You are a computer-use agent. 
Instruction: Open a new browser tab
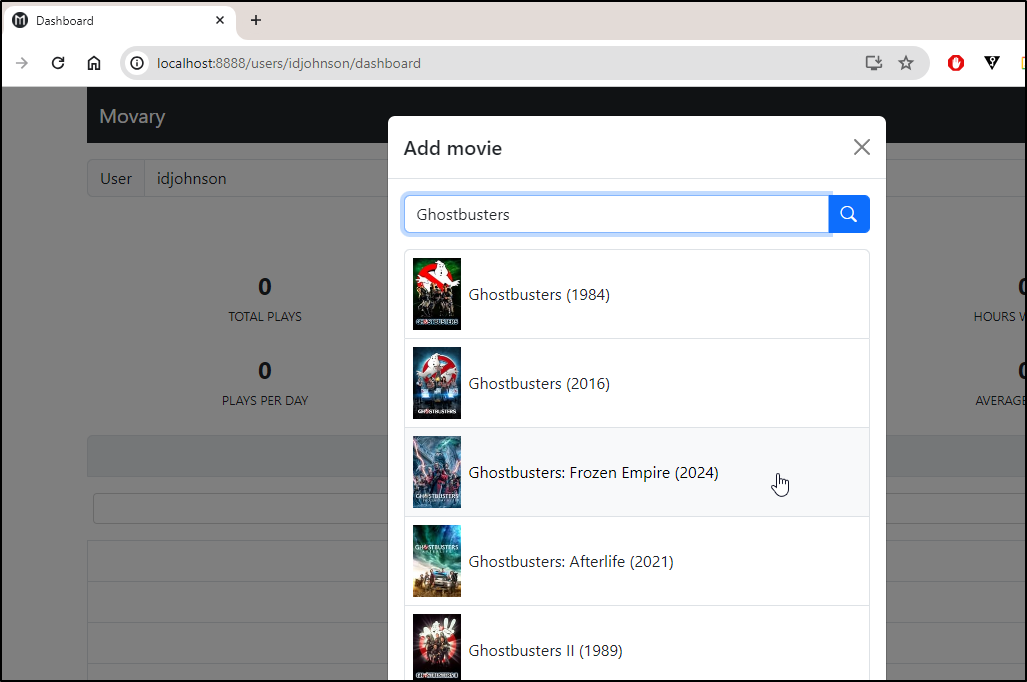[255, 20]
